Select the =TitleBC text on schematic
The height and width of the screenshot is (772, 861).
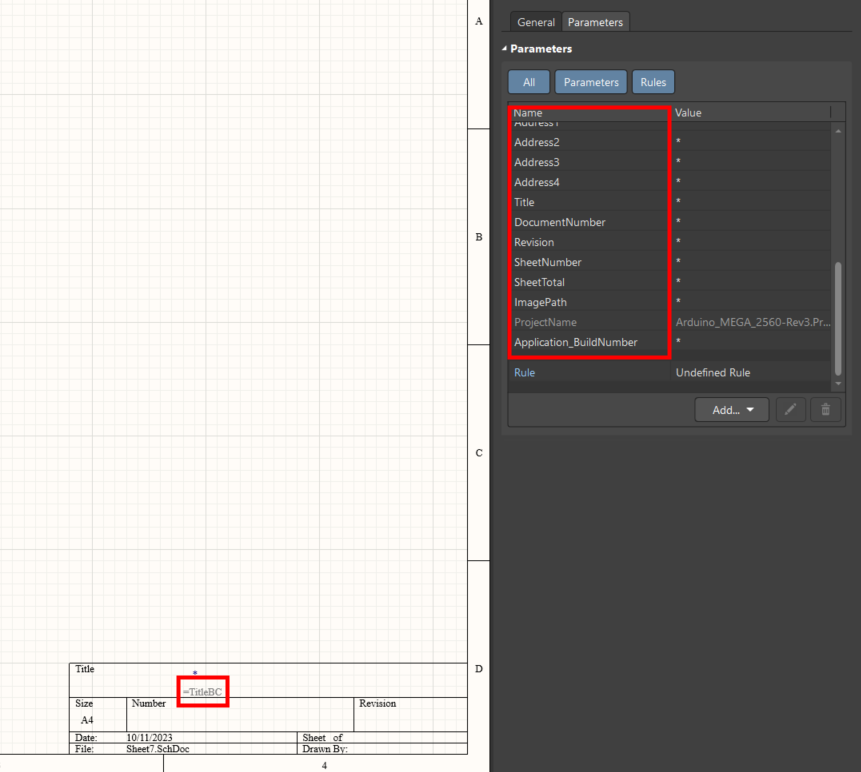pos(203,692)
